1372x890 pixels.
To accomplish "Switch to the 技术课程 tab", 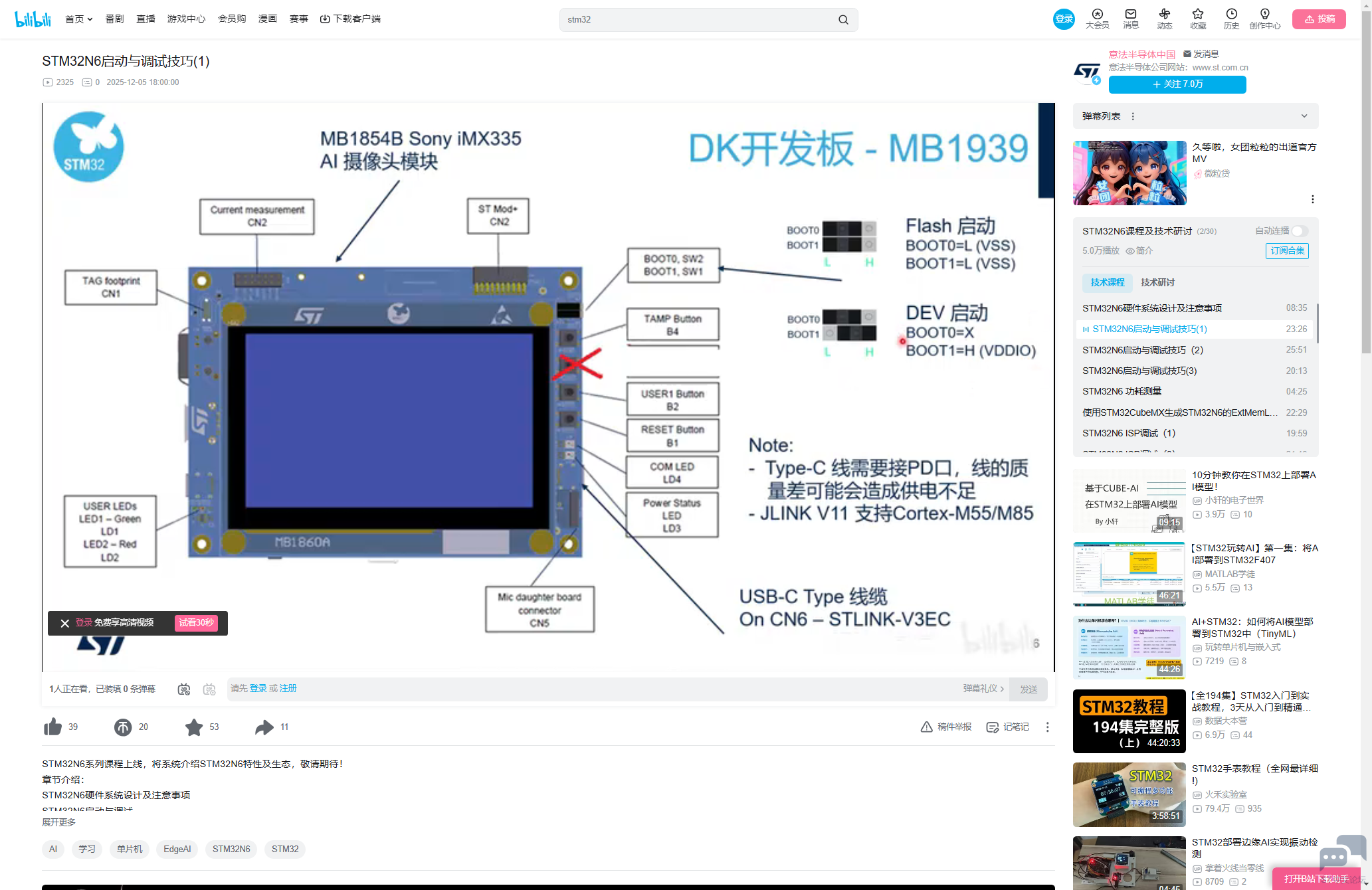I will point(1108,283).
